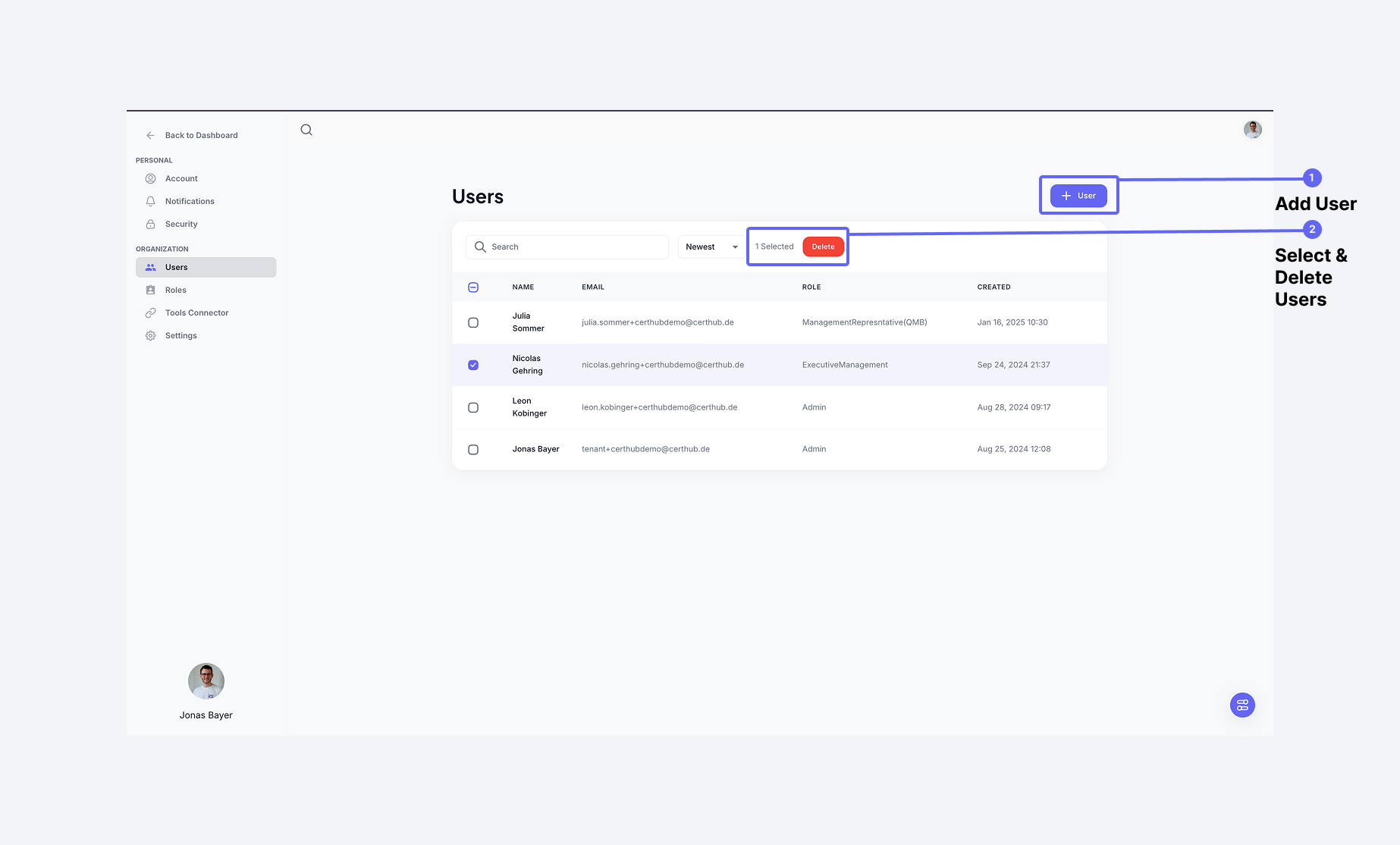The image size is (1400, 845).
Task: Click the Users section icon
Action: click(x=152, y=267)
